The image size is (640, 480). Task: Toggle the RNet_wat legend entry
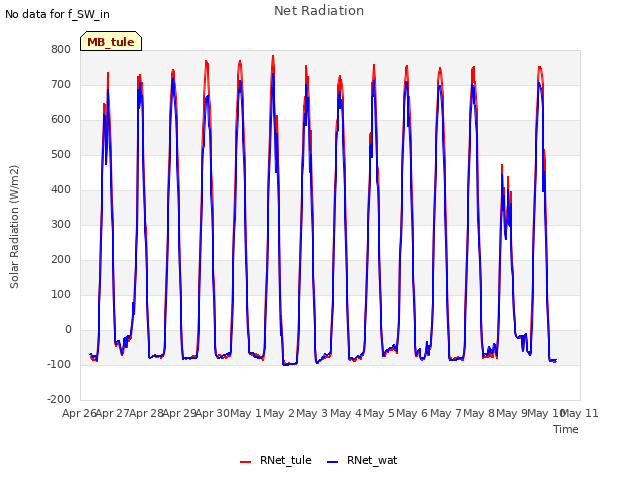pyautogui.click(x=362, y=460)
